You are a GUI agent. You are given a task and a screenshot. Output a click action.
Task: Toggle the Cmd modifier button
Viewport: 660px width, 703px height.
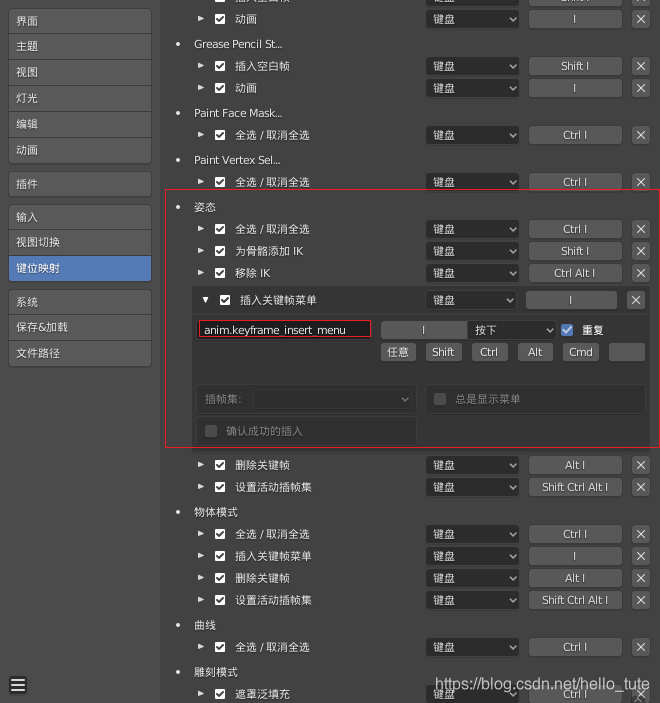tap(581, 352)
